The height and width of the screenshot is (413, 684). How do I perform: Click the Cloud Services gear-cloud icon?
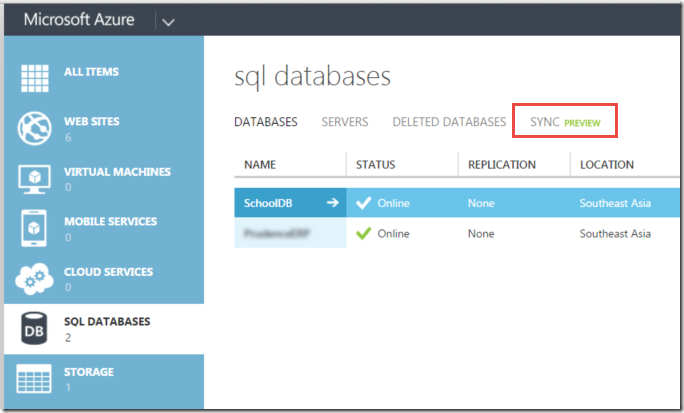(34, 279)
